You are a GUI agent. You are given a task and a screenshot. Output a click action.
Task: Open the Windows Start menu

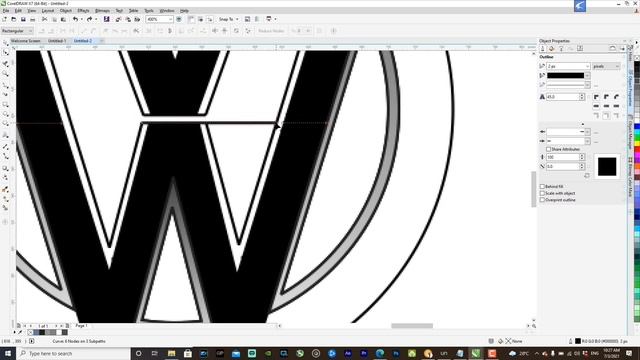[7, 353]
